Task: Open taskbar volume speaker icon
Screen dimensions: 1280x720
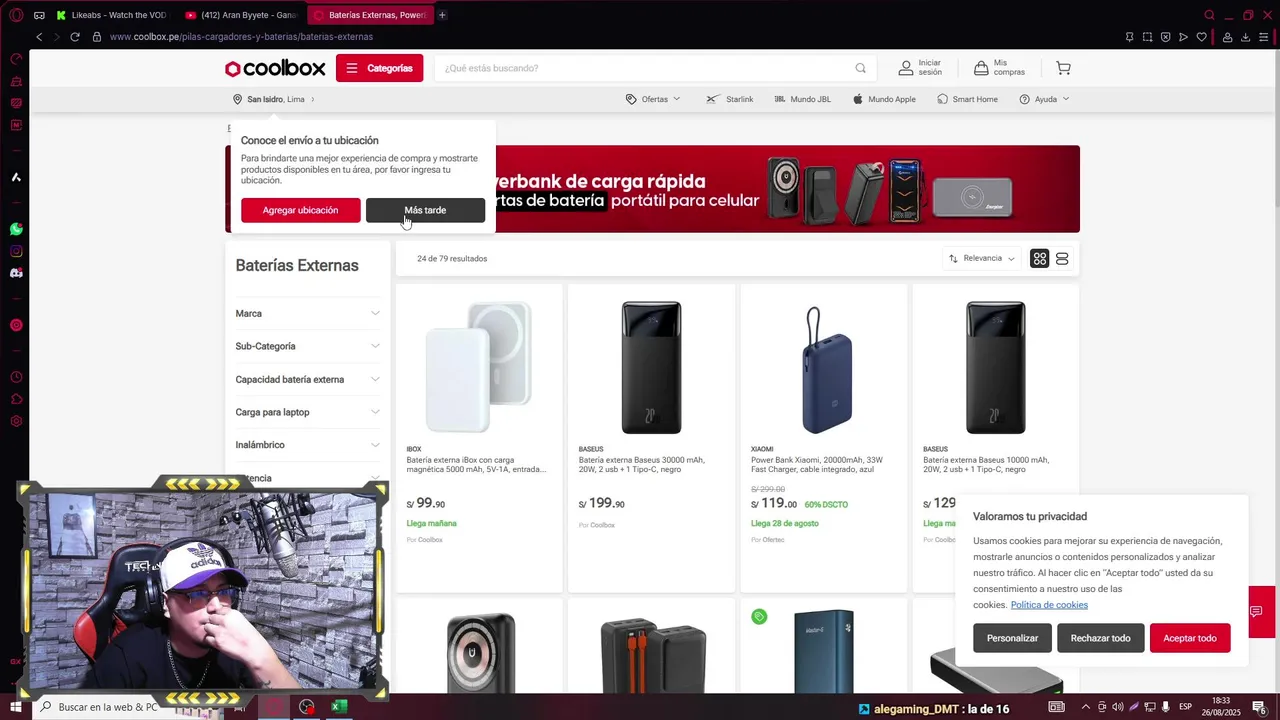Action: pos(1118,707)
